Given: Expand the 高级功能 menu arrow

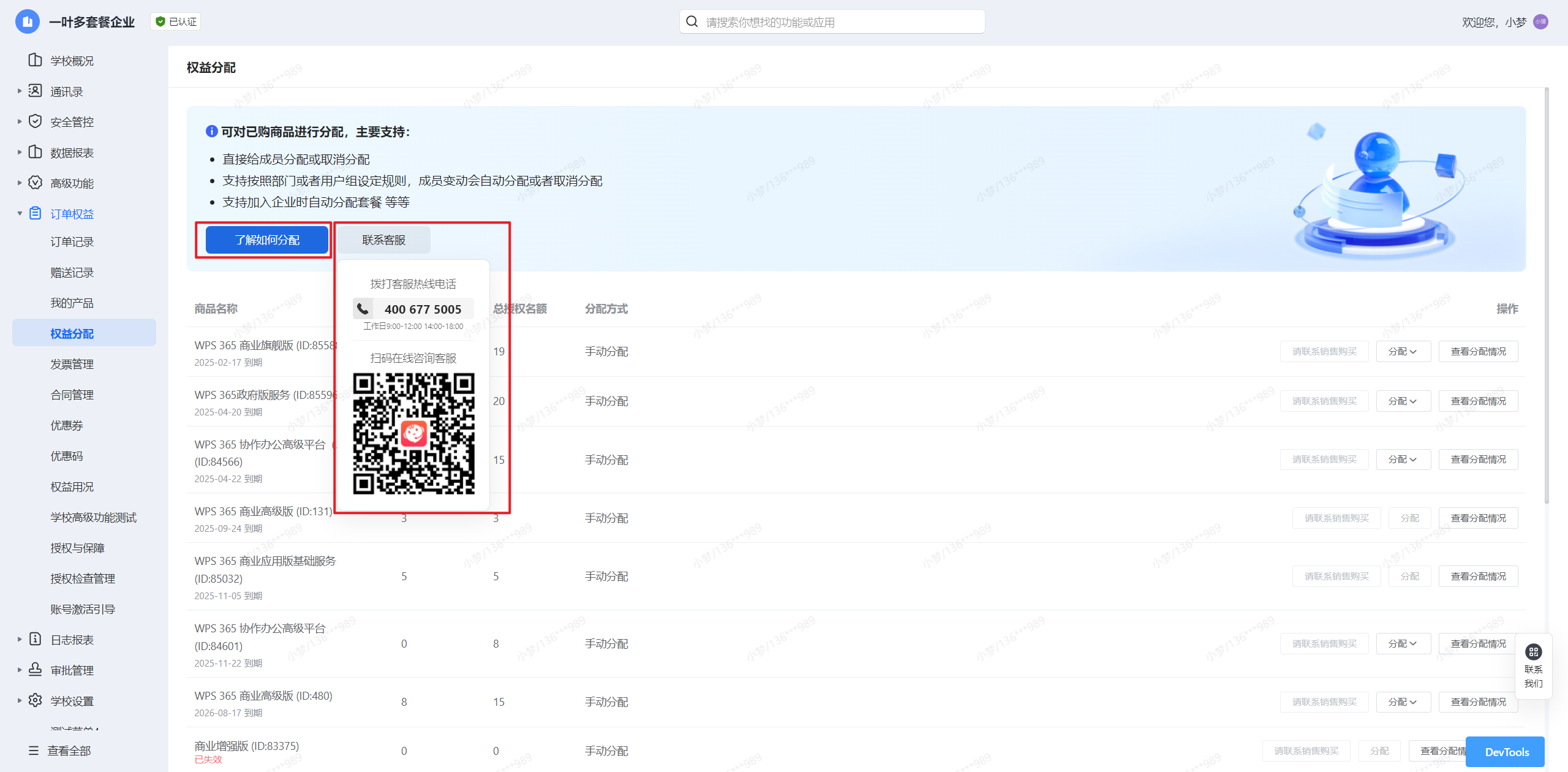Looking at the screenshot, I should (20, 183).
